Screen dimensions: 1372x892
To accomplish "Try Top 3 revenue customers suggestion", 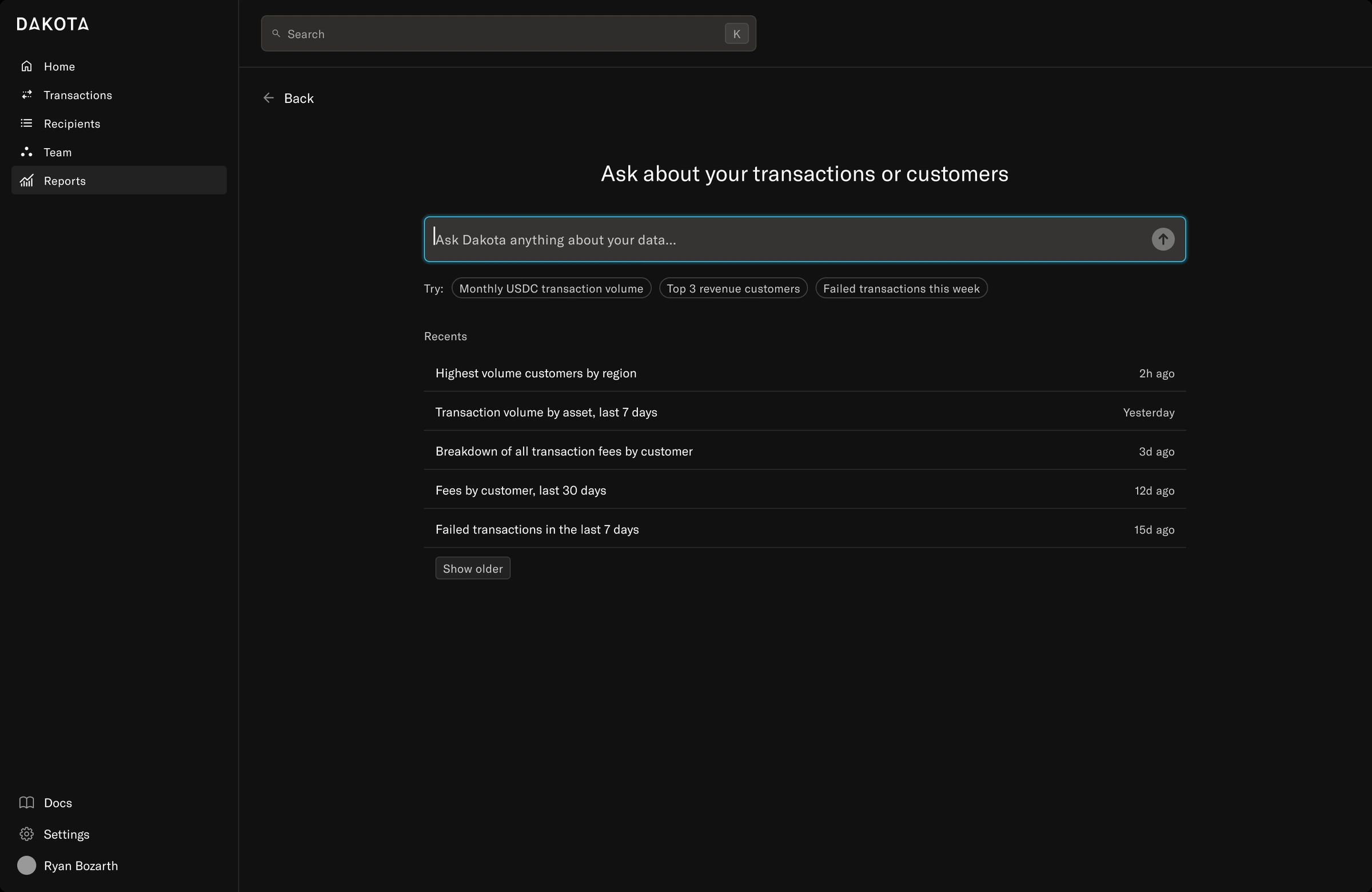I will 733,288.
